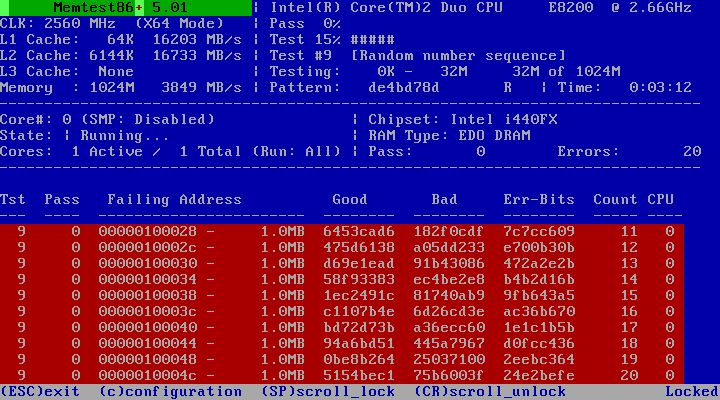
Task: Click the Bad column header
Action: [444, 200]
